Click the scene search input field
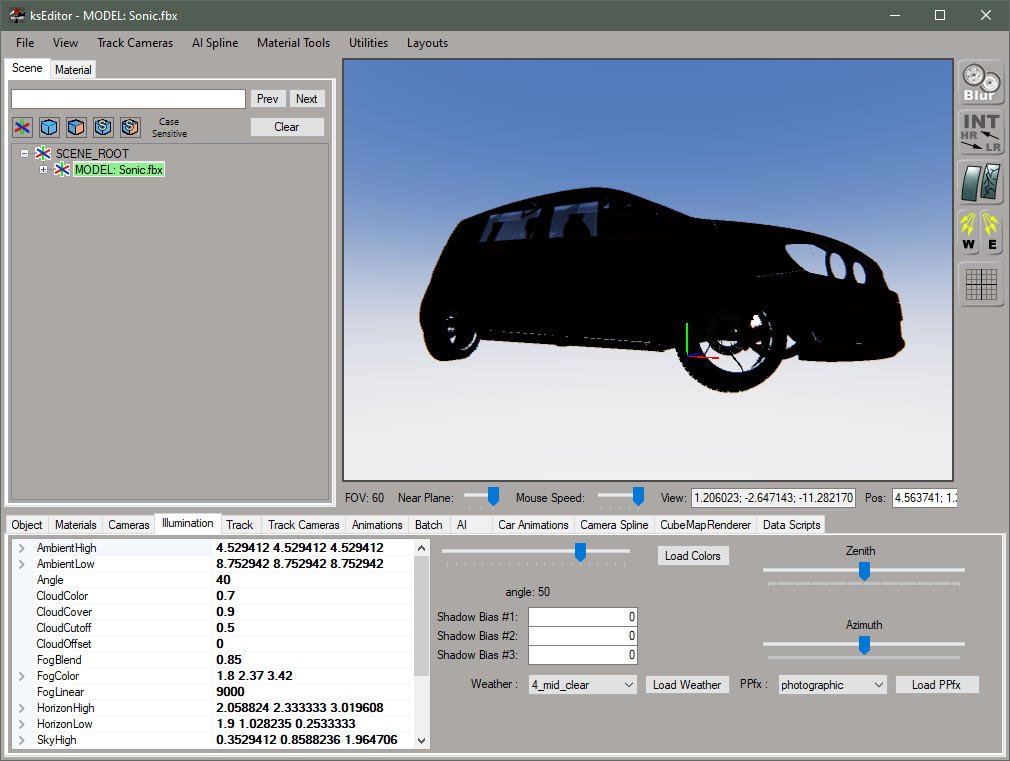1010x761 pixels. [x=128, y=99]
